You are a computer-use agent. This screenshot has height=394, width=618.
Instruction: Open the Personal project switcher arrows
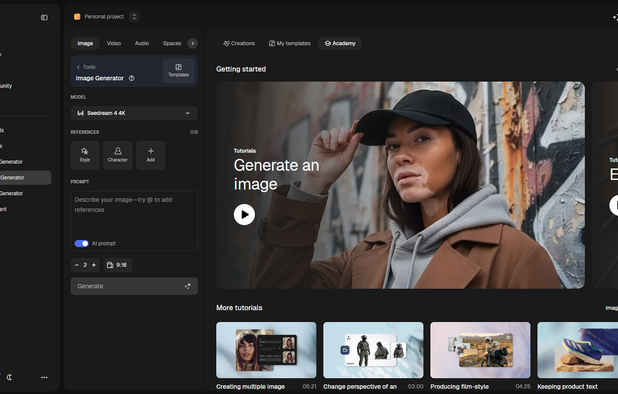click(x=134, y=17)
